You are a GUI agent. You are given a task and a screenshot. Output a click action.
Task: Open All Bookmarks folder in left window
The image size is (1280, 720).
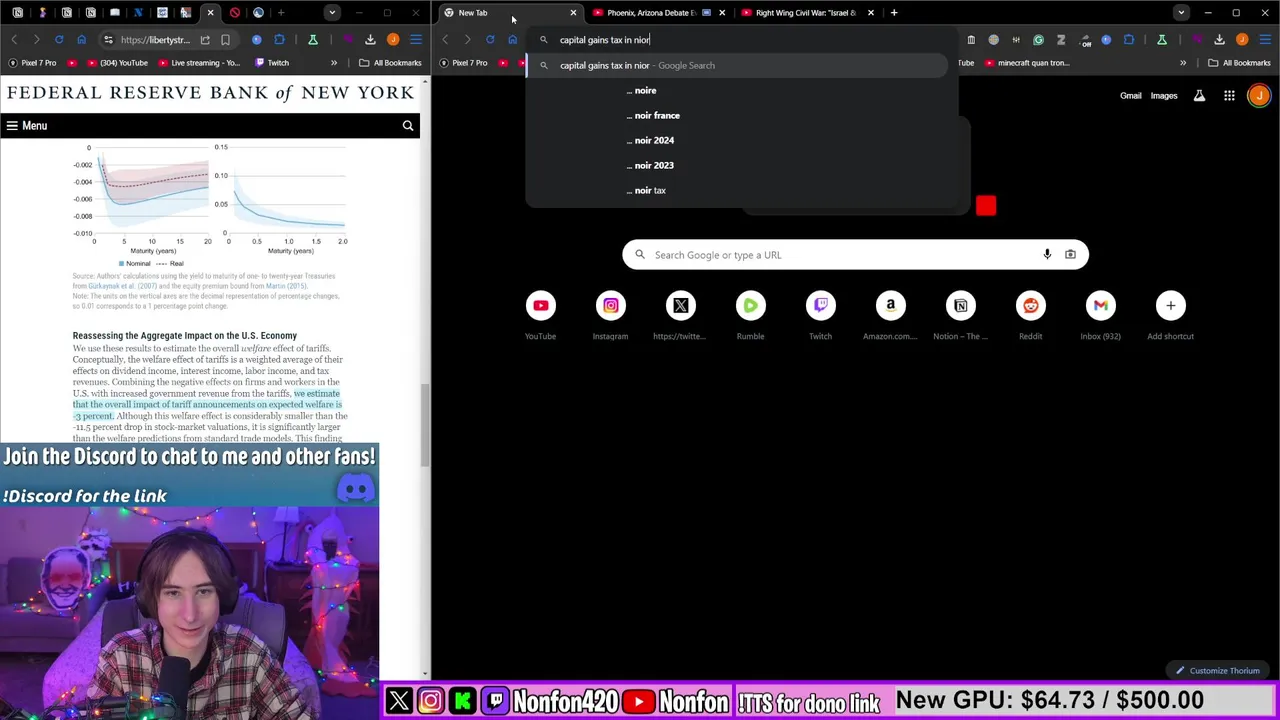click(x=390, y=63)
